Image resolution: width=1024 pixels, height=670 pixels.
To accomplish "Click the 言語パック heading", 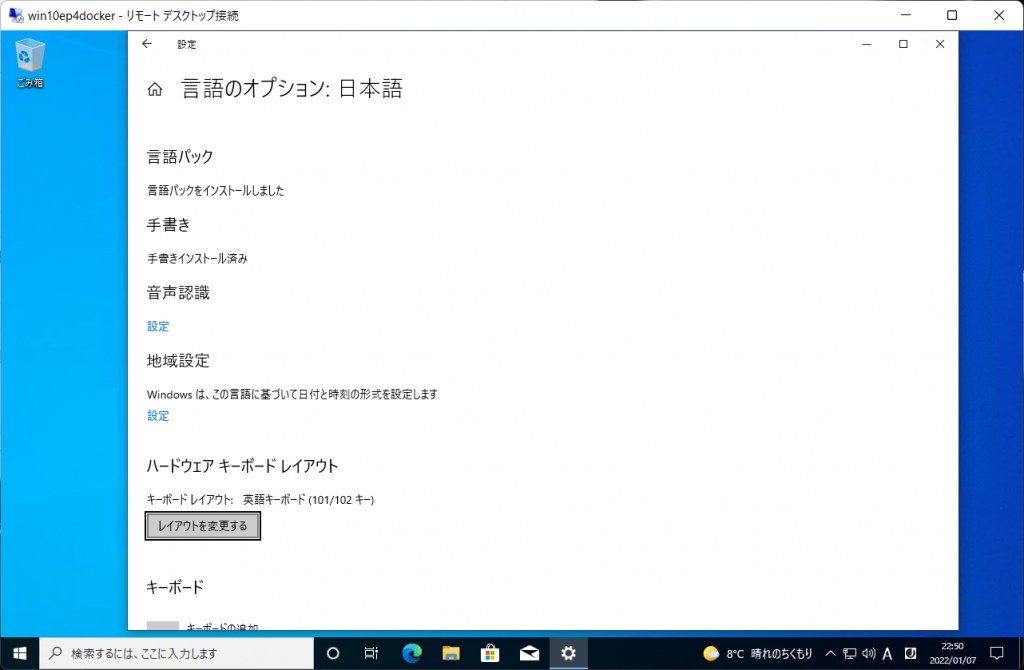I will (x=180, y=157).
